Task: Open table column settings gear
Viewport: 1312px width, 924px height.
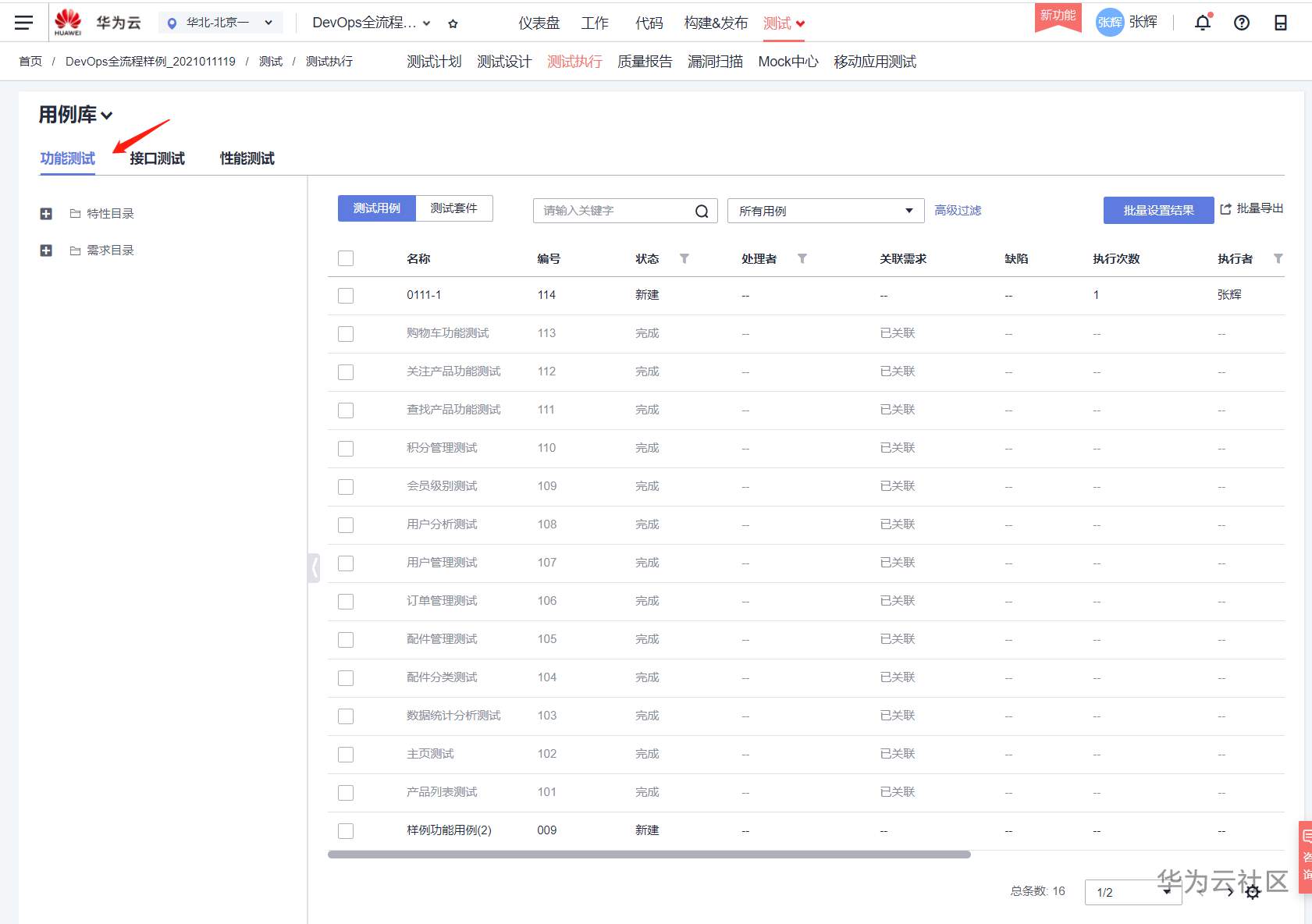Action: coord(1253,892)
